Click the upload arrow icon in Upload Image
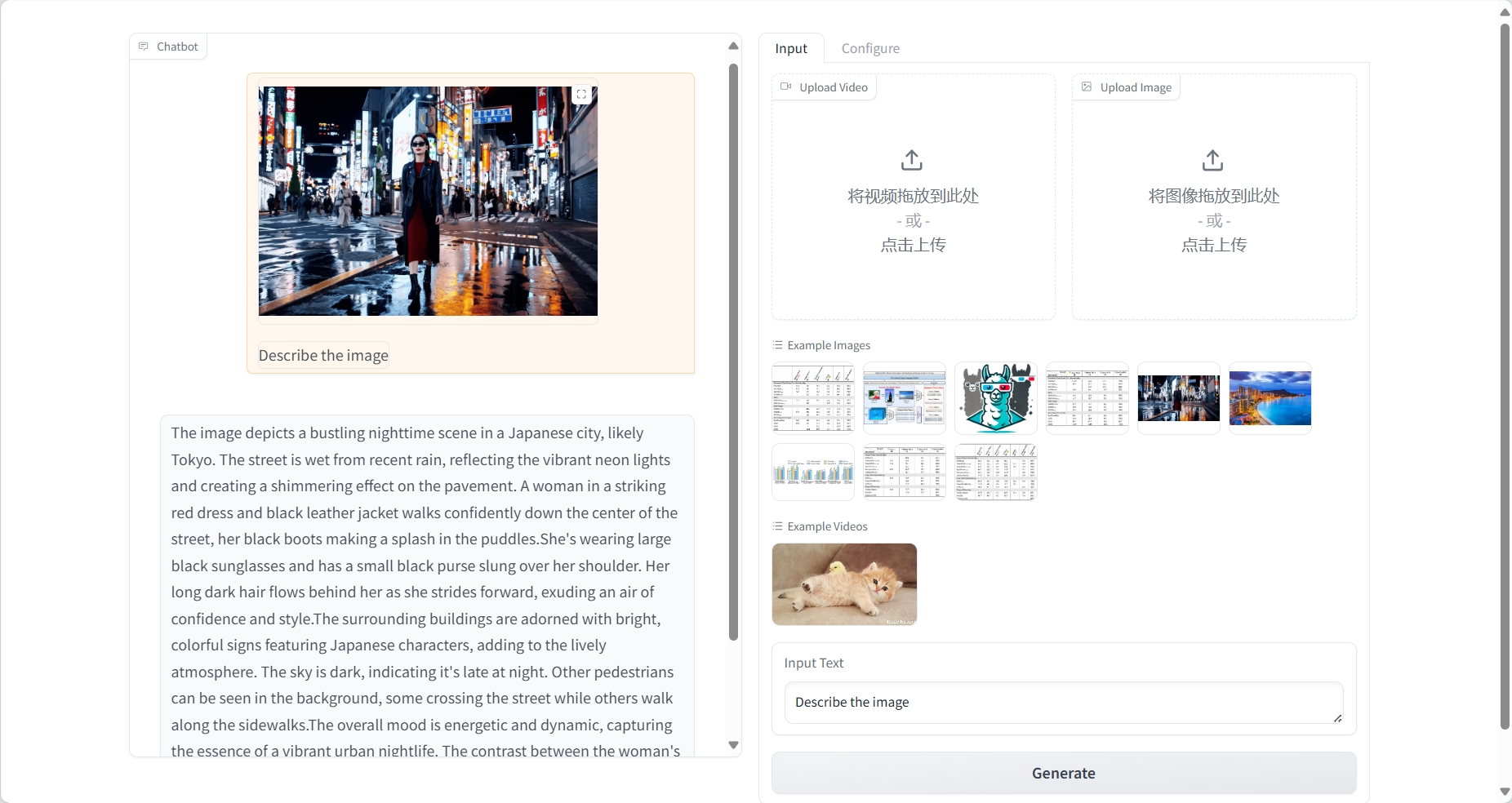 pos(1213,160)
